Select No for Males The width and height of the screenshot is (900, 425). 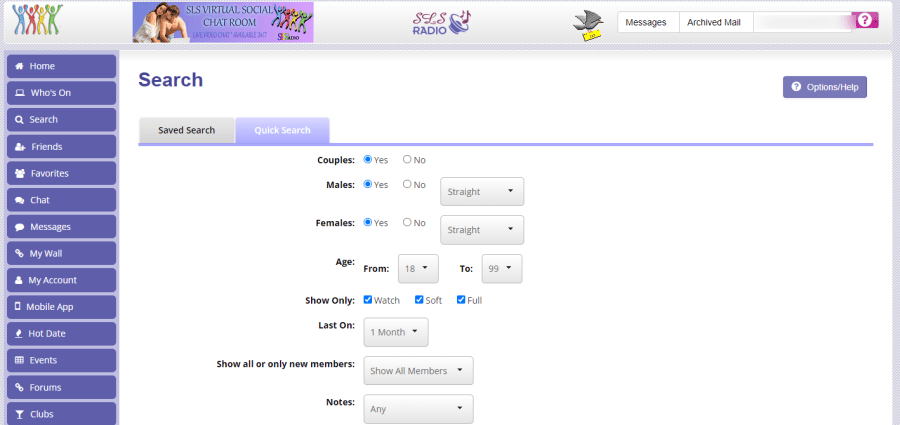(x=407, y=184)
